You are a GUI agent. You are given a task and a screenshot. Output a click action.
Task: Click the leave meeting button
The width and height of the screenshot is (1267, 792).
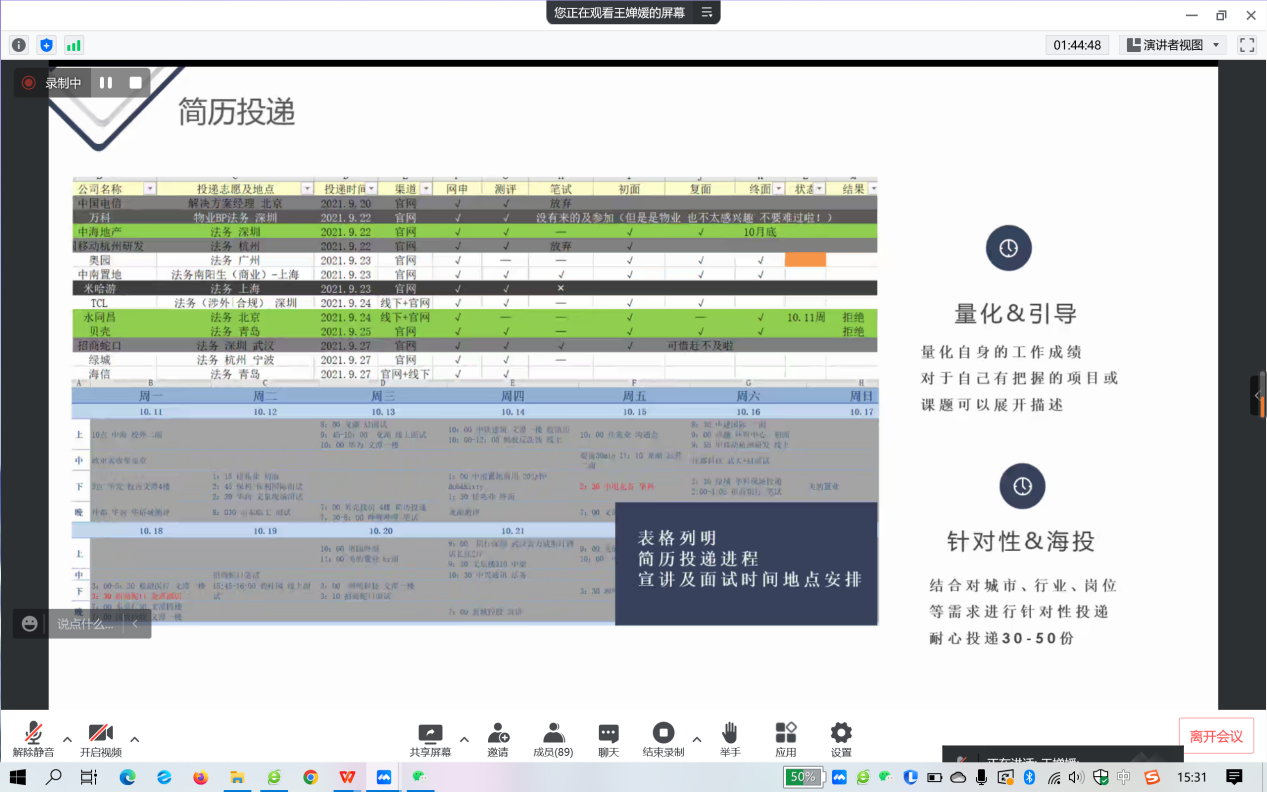click(x=1215, y=736)
